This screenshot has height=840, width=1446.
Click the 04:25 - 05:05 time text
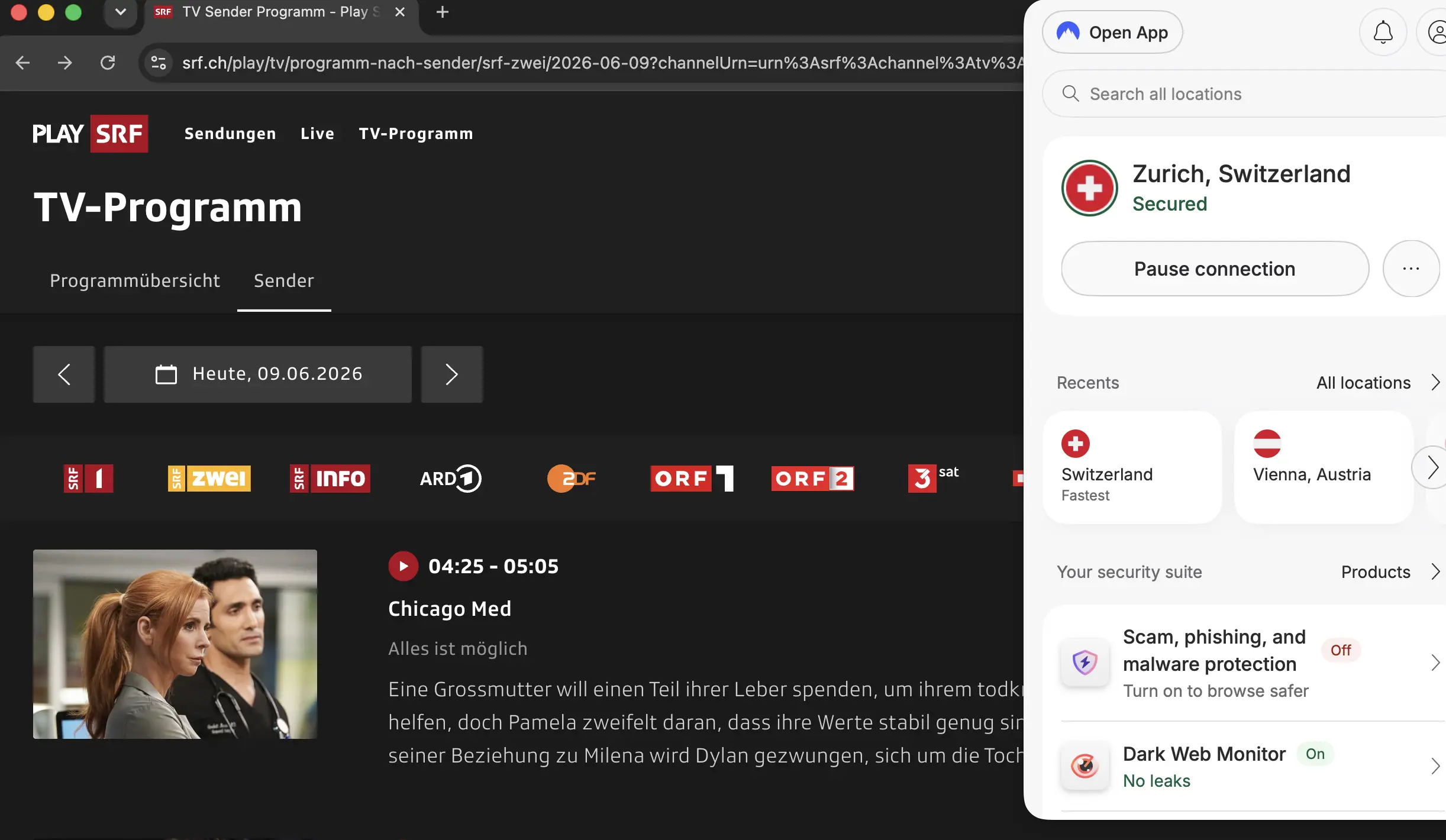[x=493, y=566]
